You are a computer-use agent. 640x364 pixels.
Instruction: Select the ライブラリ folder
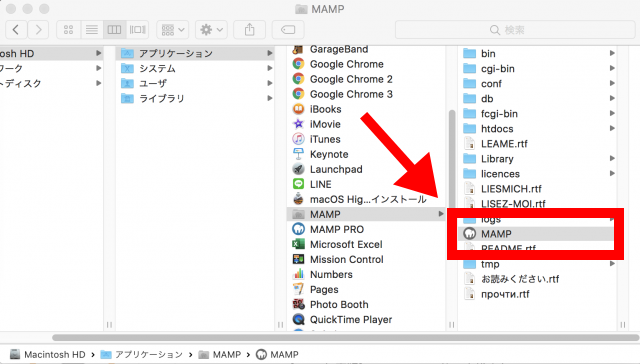click(x=196, y=98)
